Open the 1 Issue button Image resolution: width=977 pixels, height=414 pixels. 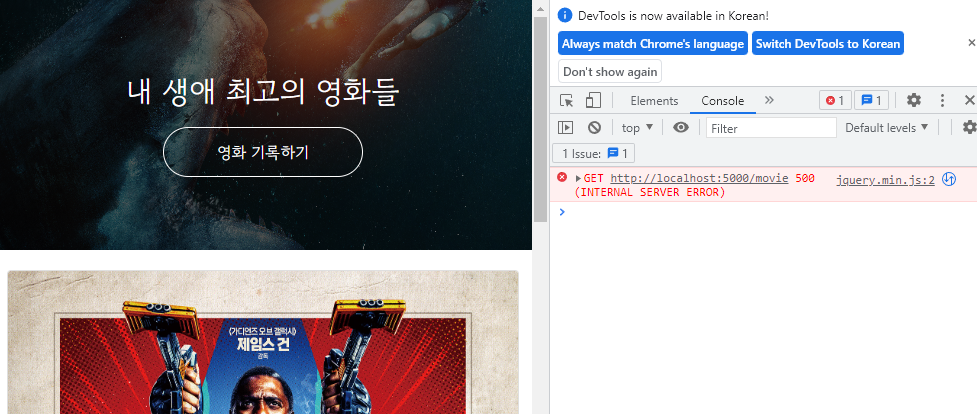click(x=594, y=153)
